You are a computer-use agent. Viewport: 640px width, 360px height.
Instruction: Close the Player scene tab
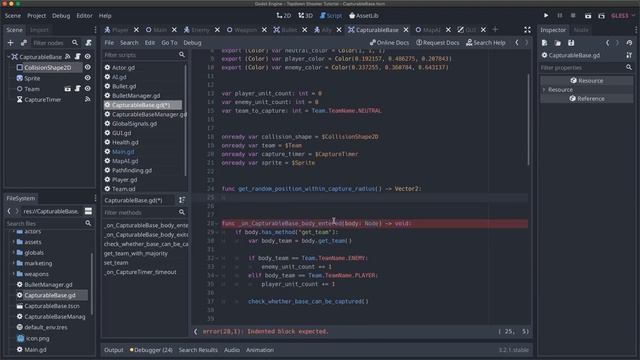[136, 30]
